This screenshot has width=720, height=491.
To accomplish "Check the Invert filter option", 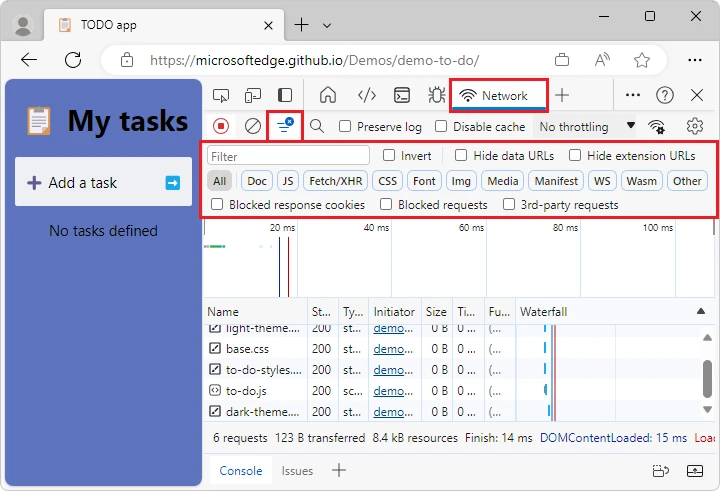I will coord(389,155).
